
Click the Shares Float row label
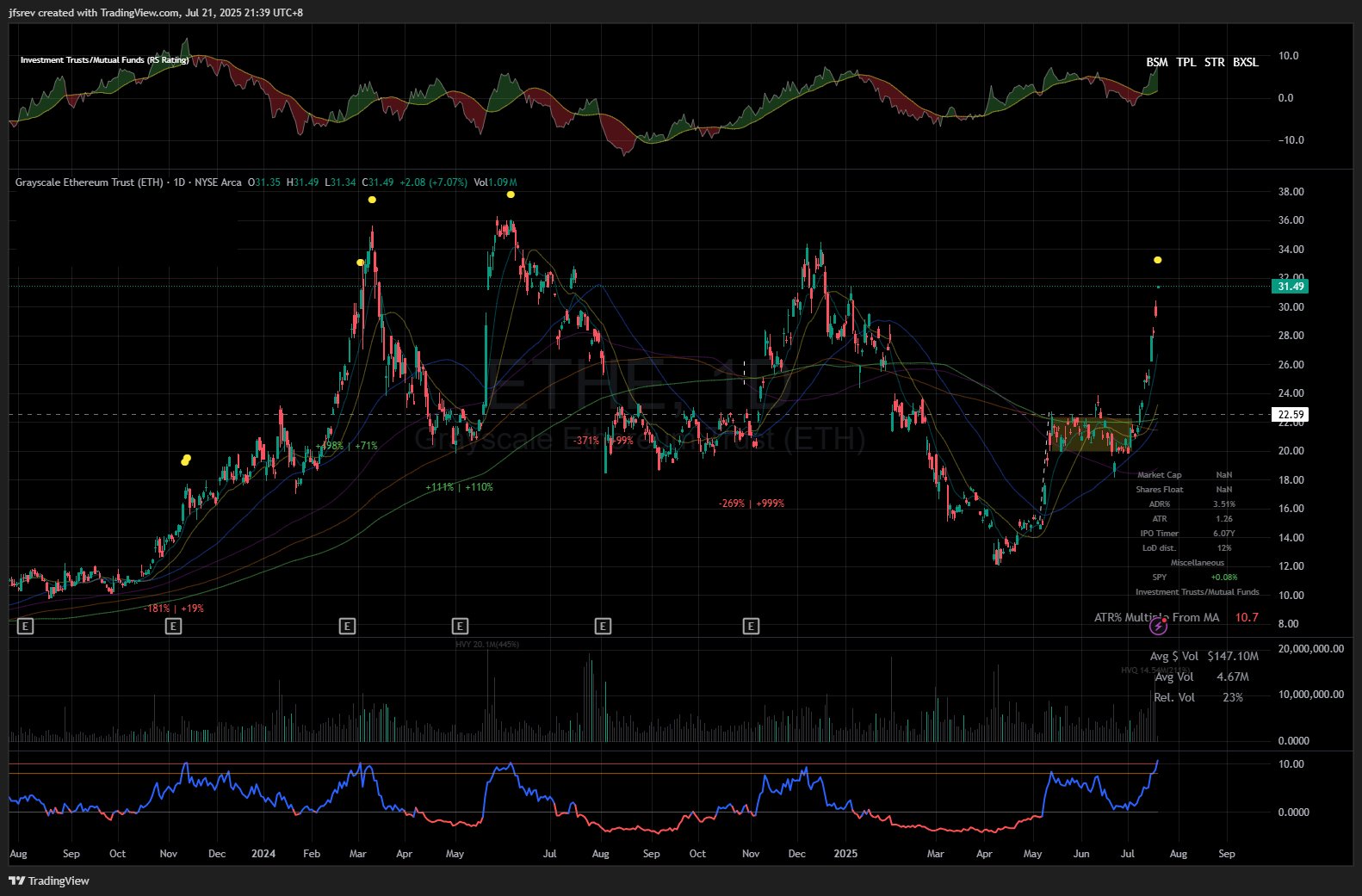tap(1159, 490)
